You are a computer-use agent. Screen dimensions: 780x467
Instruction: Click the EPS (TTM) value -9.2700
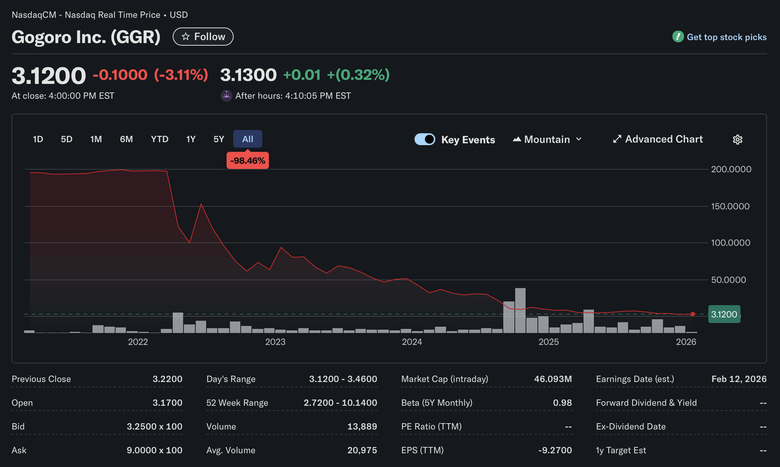(555, 451)
